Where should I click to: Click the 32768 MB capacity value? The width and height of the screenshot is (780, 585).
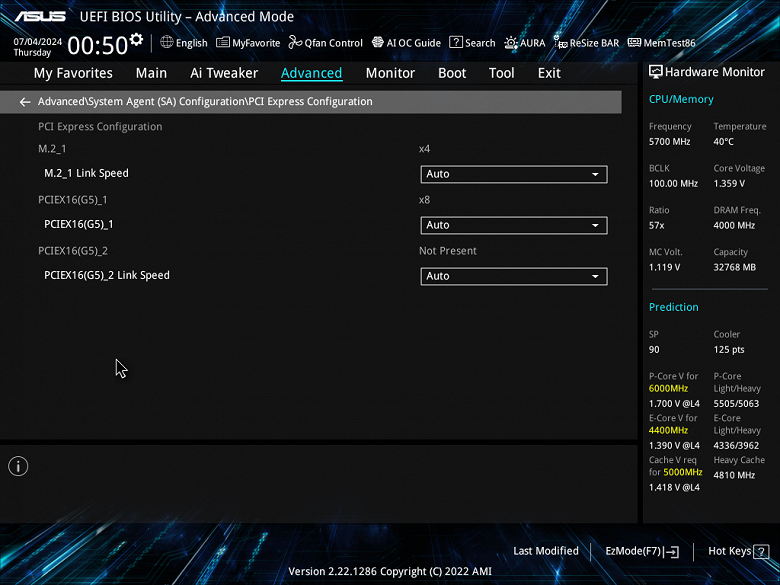coord(734,268)
